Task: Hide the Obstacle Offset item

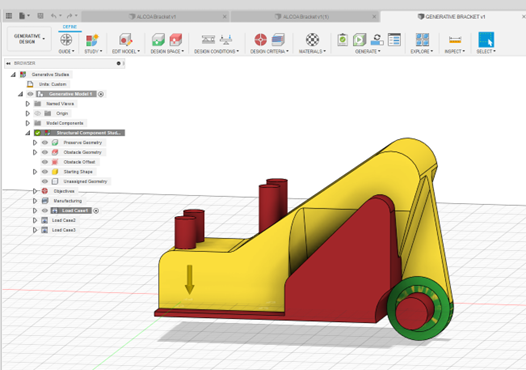Action: tap(45, 162)
